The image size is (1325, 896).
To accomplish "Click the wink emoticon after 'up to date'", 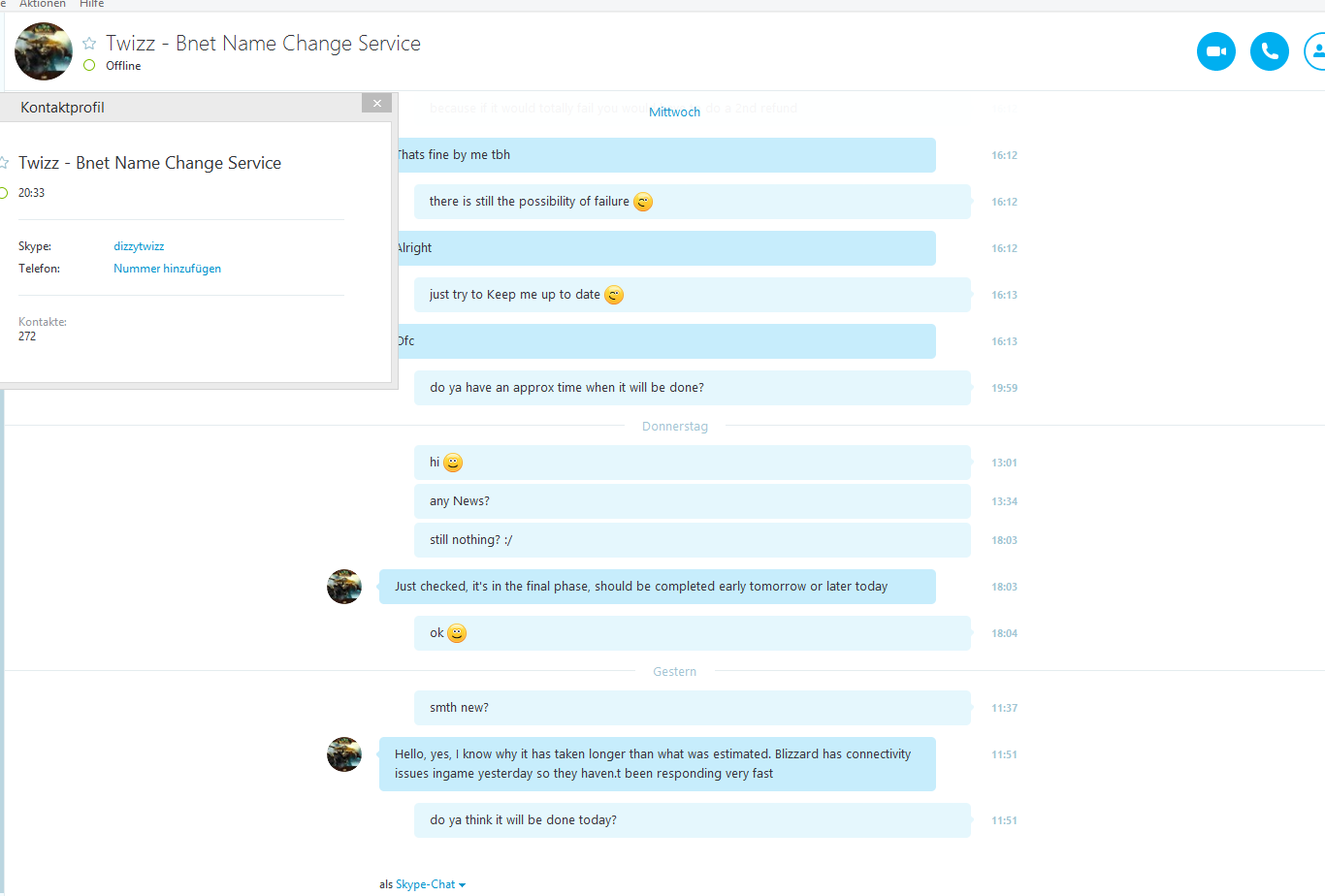I will [x=614, y=295].
